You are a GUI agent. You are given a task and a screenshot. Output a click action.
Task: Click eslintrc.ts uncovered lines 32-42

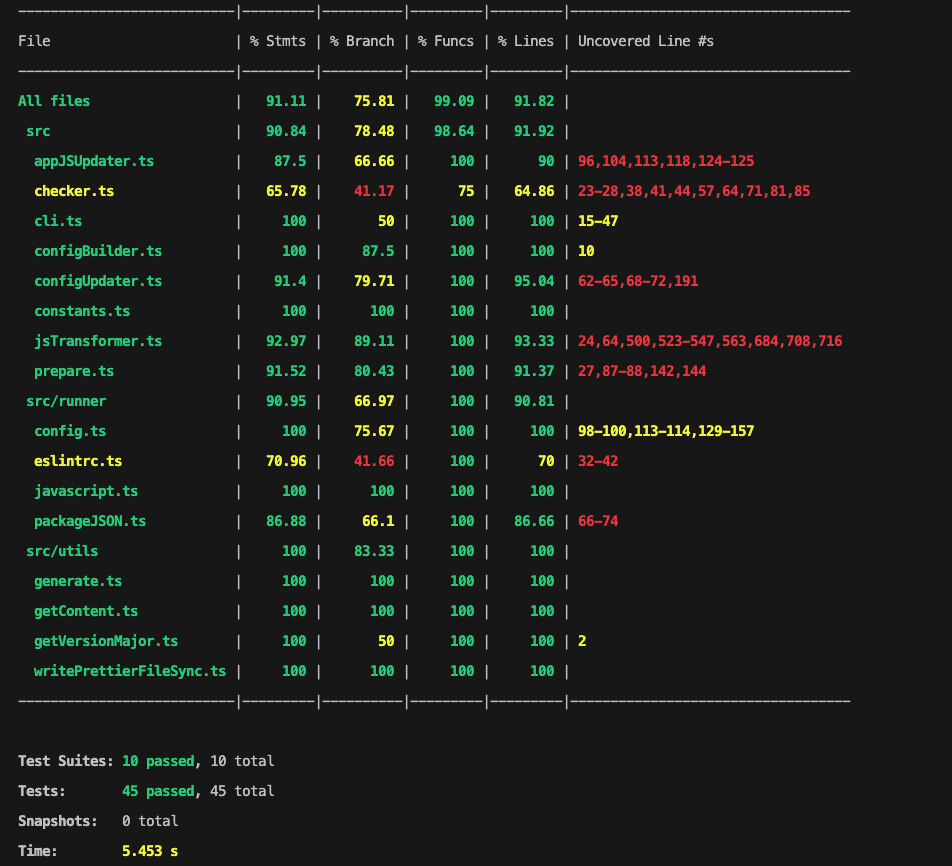598,462
